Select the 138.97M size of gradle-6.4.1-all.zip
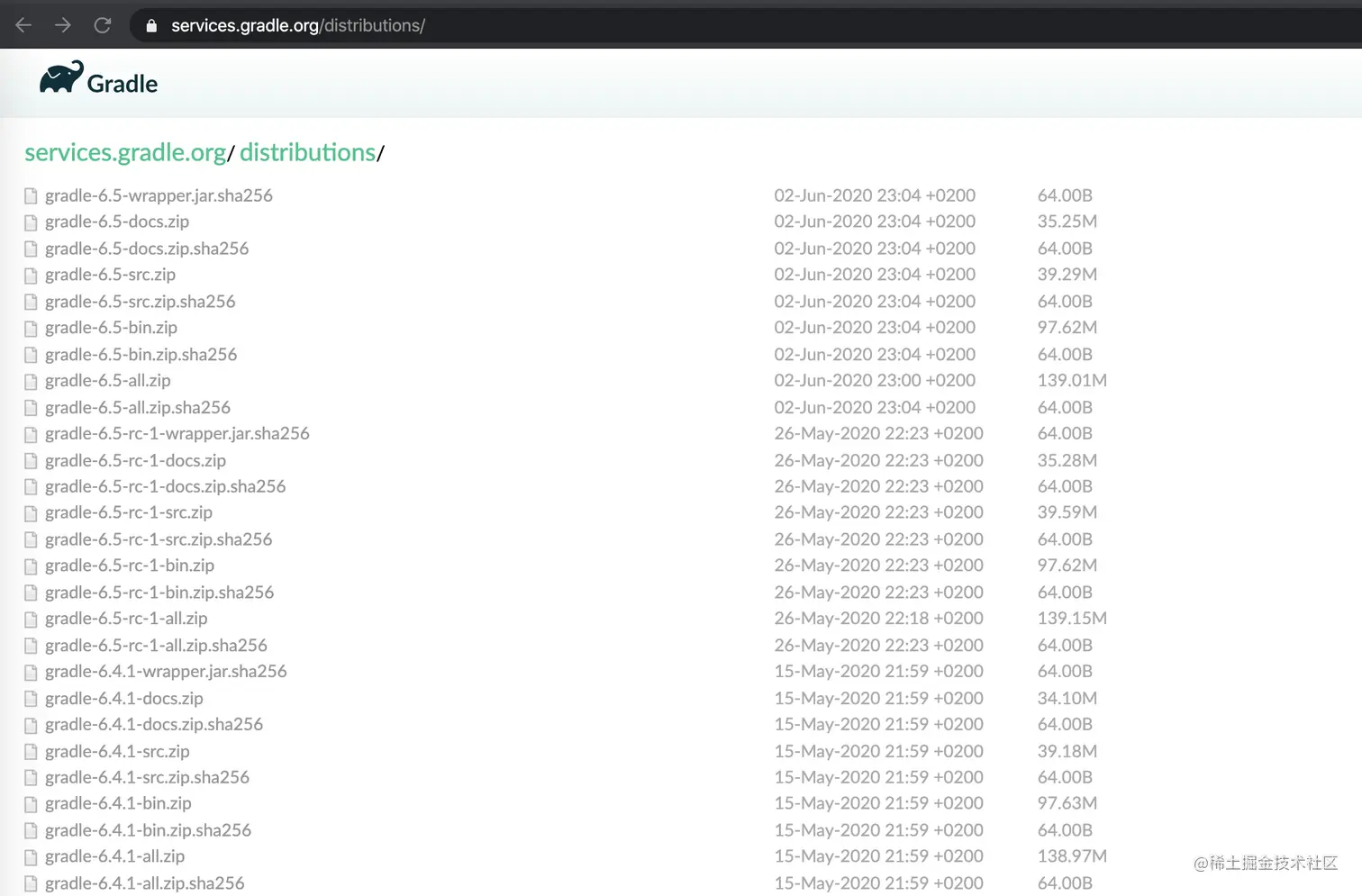The height and width of the screenshot is (896, 1362). pyautogui.click(x=1072, y=856)
